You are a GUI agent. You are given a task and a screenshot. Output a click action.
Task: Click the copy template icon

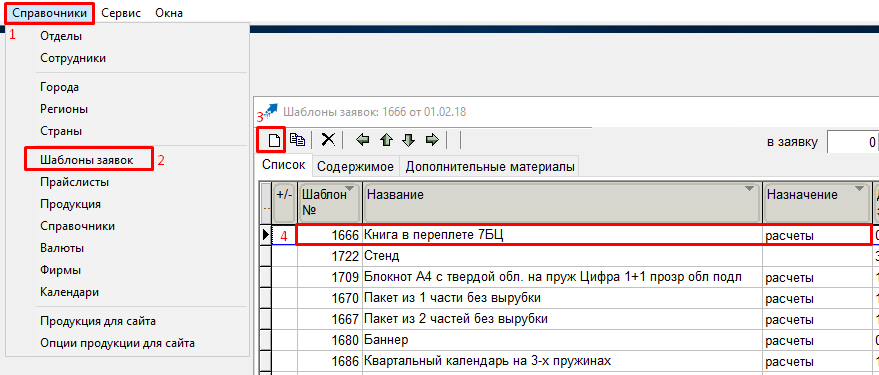click(x=297, y=140)
